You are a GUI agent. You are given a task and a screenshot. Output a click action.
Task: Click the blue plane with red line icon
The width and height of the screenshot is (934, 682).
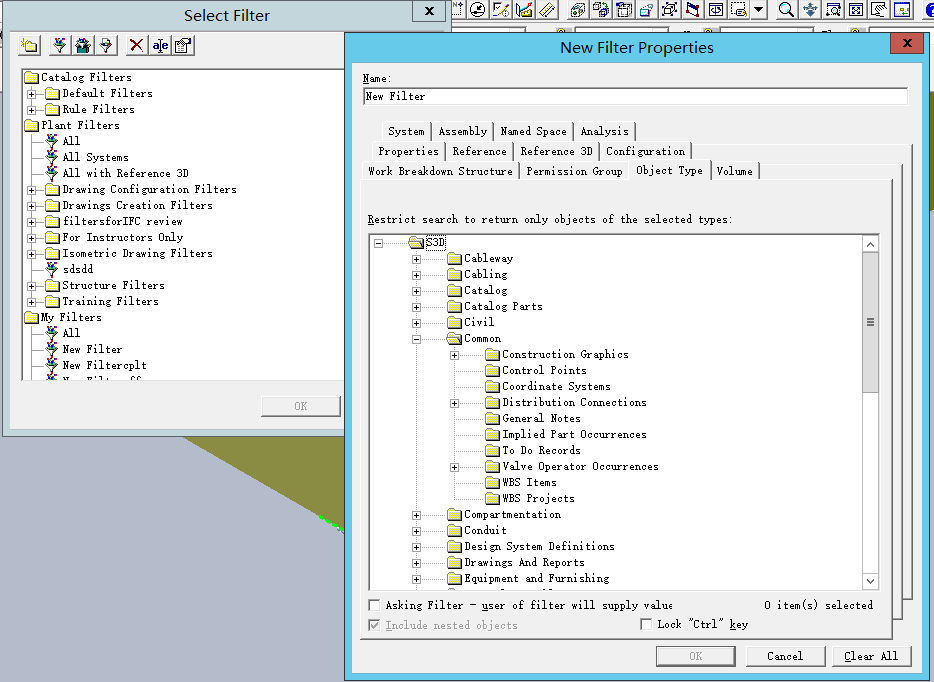point(524,10)
